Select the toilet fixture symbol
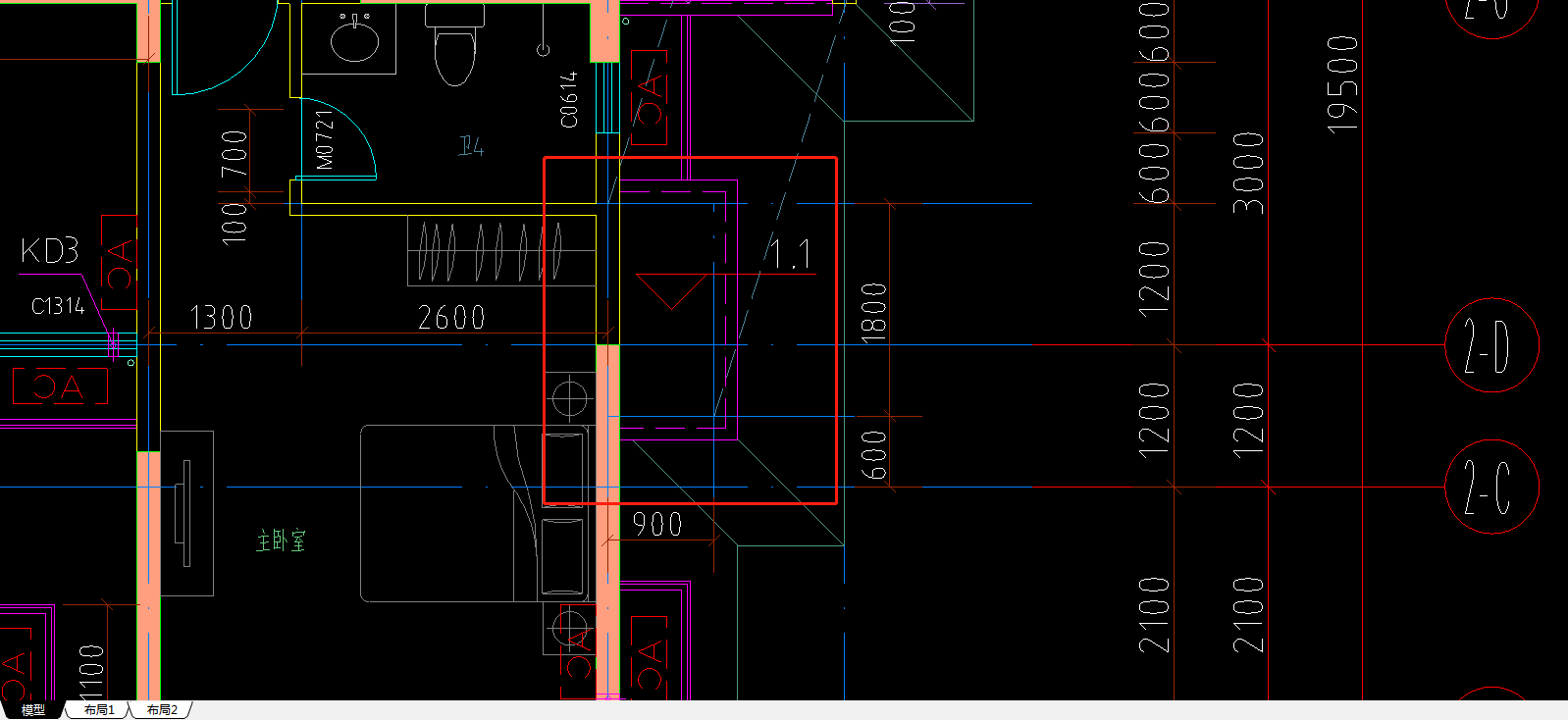This screenshot has height=720, width=1568. [454, 44]
